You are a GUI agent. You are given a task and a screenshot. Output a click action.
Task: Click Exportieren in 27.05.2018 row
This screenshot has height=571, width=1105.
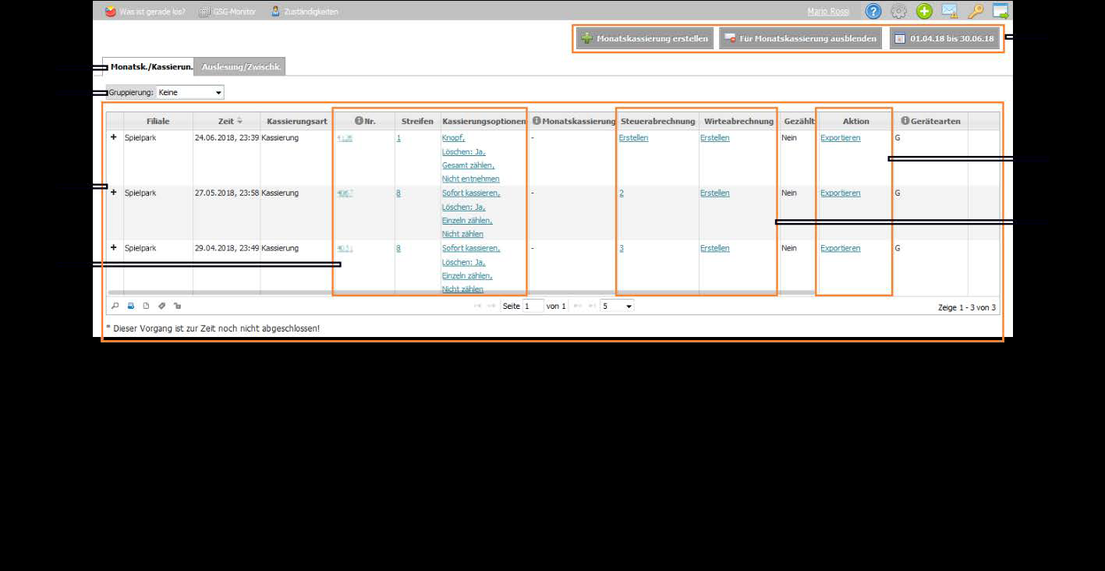840,193
